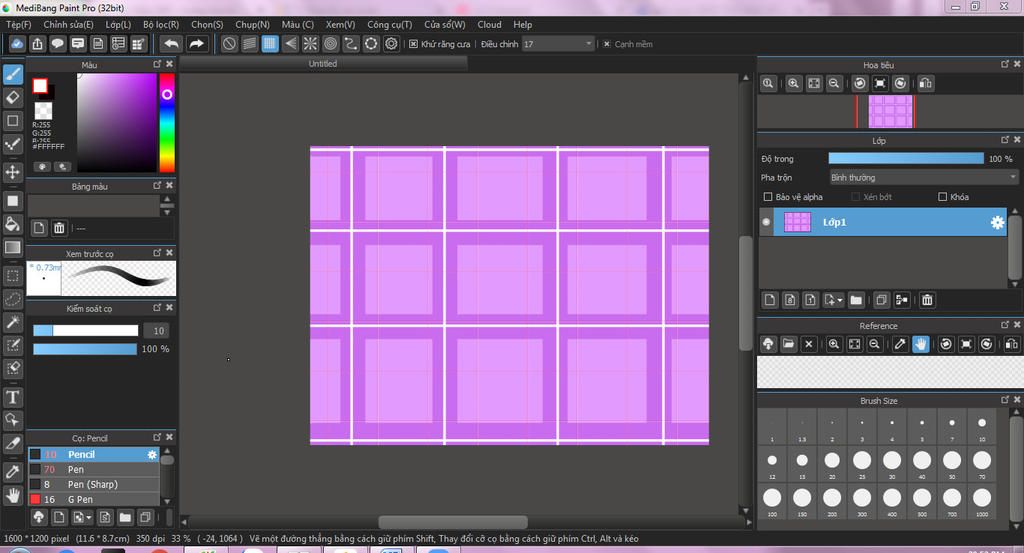This screenshot has width=1024, height=553.
Task: Open Pencil brush settings gear
Action: [x=152, y=454]
